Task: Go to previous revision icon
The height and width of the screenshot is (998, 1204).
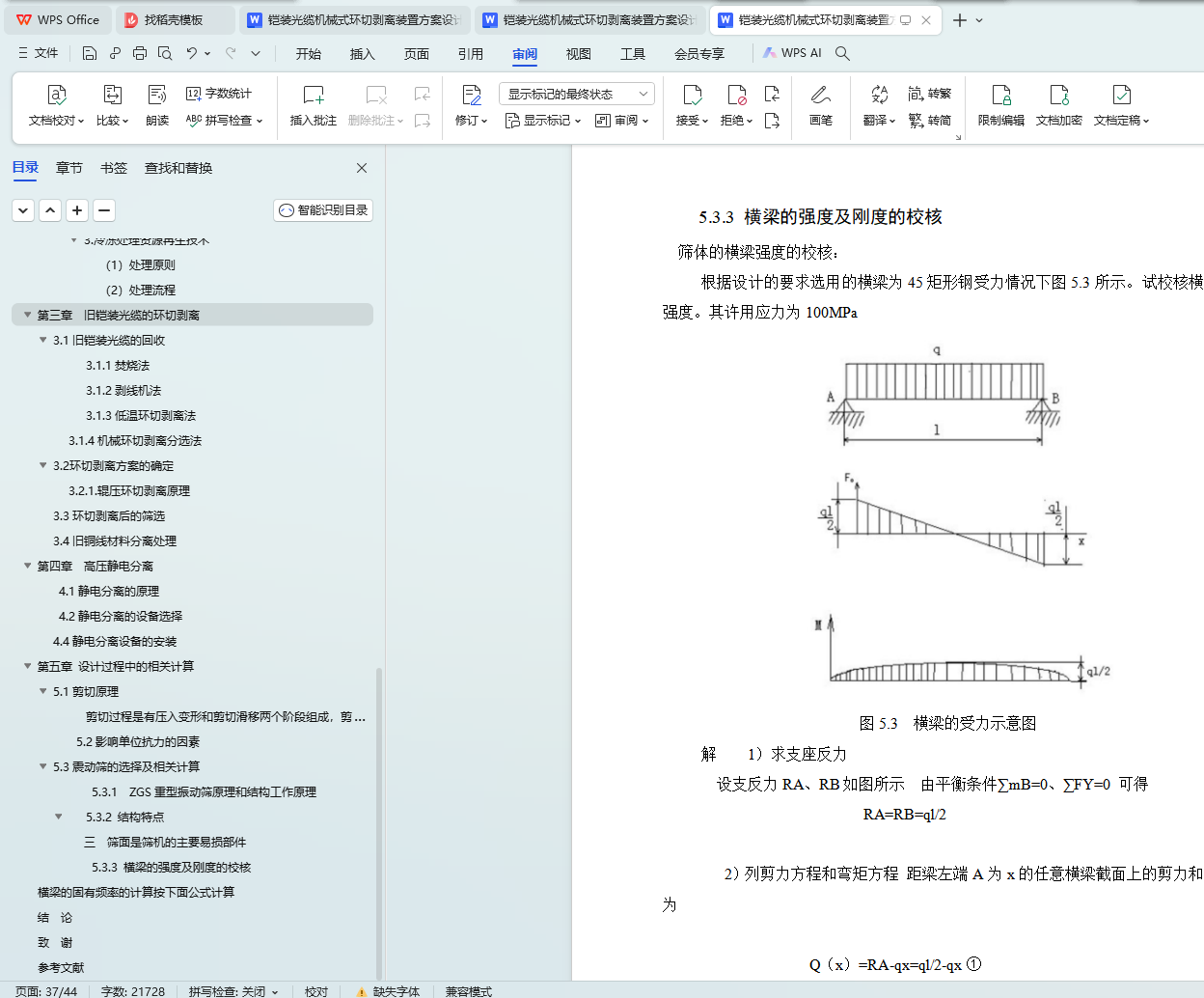Action: point(772,94)
